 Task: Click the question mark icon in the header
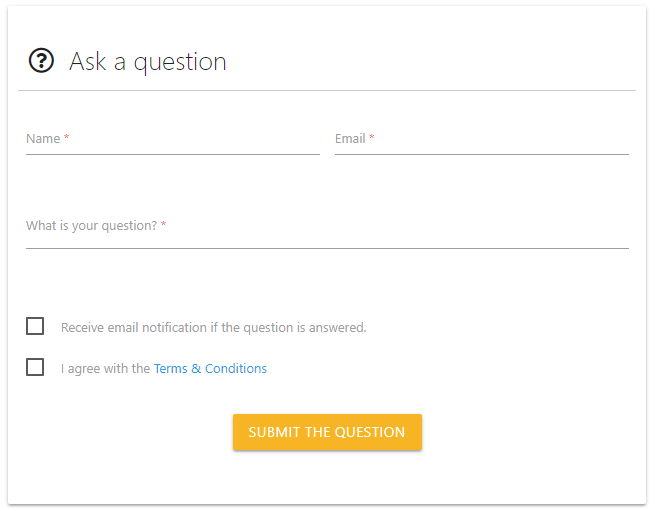41,61
